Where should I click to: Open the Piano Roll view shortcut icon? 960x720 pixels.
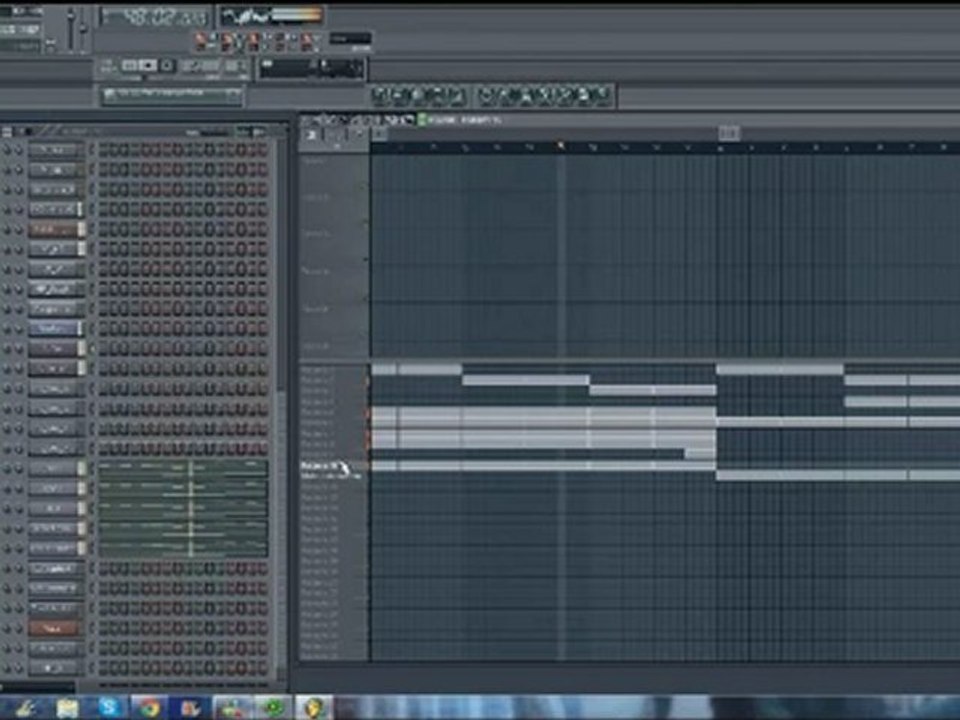(419, 96)
